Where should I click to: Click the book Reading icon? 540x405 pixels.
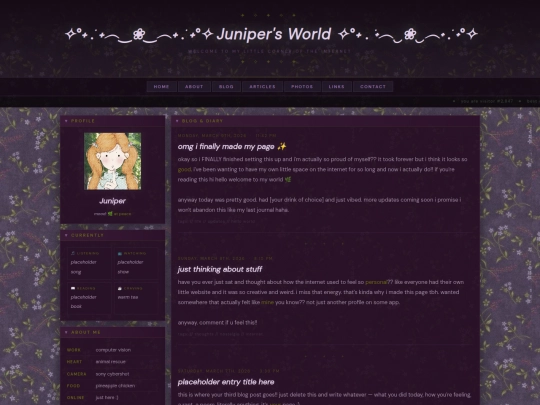73,288
